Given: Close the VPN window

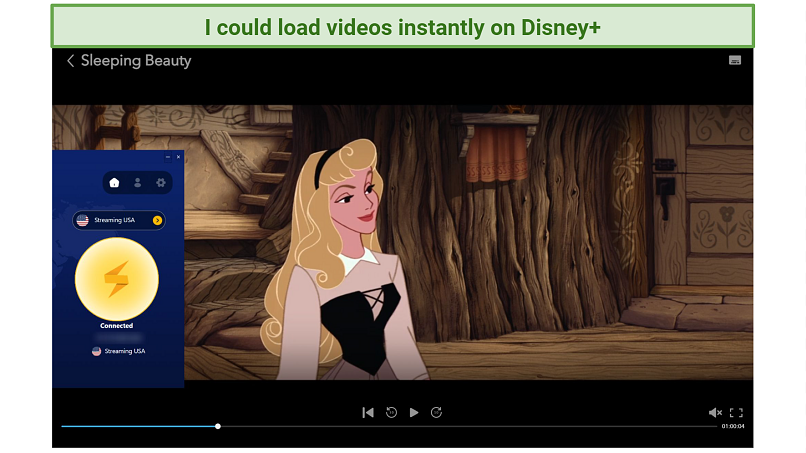Looking at the screenshot, I should click(178, 157).
